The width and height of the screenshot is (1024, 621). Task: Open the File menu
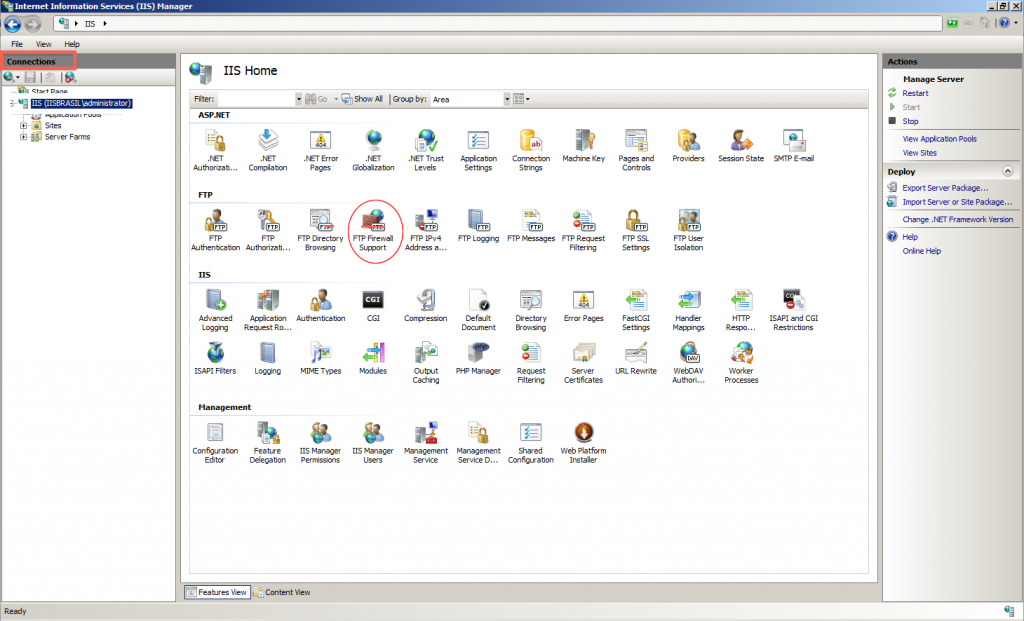click(x=17, y=44)
